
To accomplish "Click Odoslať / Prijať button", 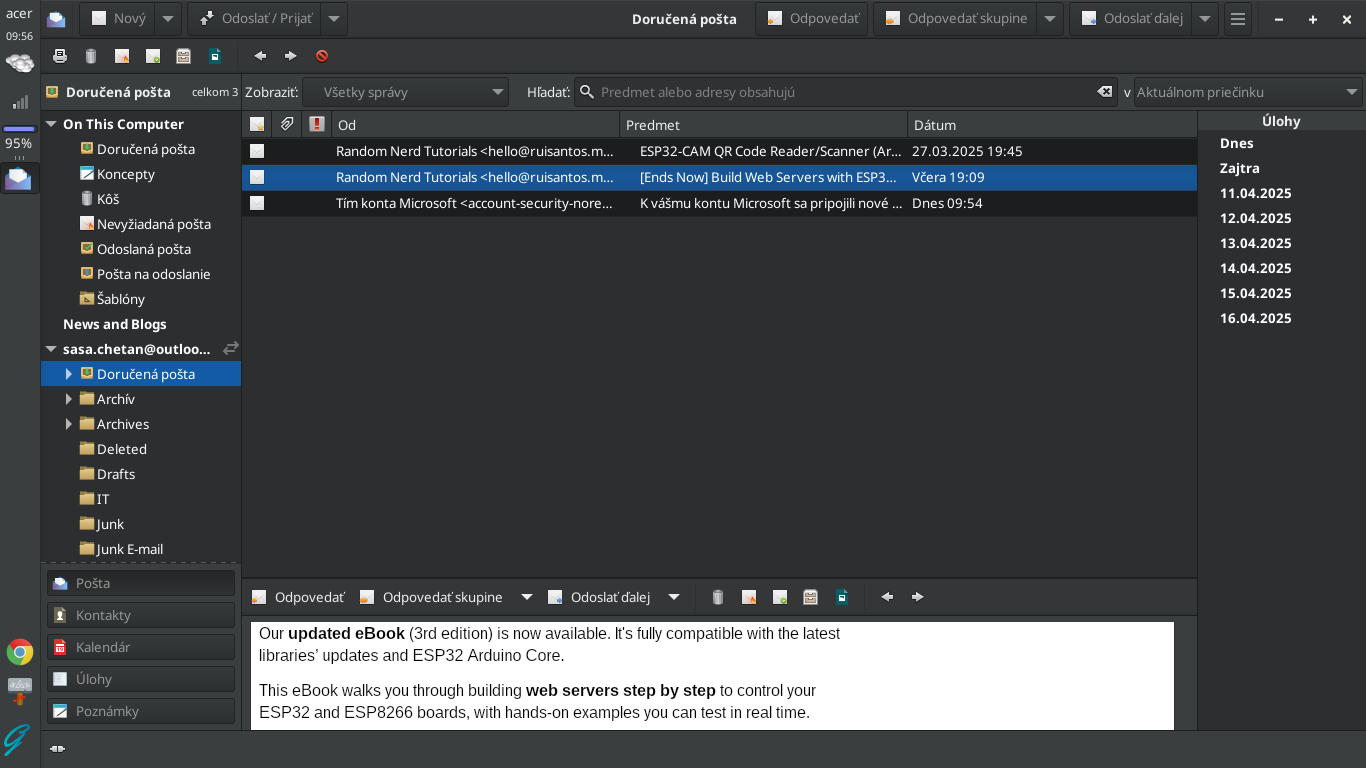I will click(255, 19).
